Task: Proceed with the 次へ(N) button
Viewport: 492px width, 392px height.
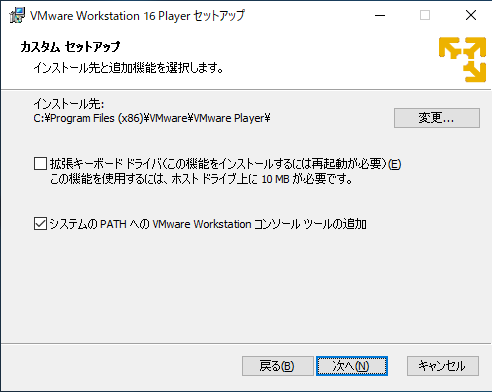Action: coord(352,366)
